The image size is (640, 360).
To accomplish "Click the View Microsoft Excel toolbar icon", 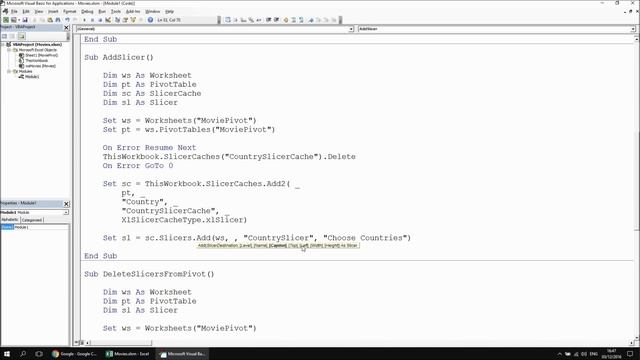I will 6,20.
